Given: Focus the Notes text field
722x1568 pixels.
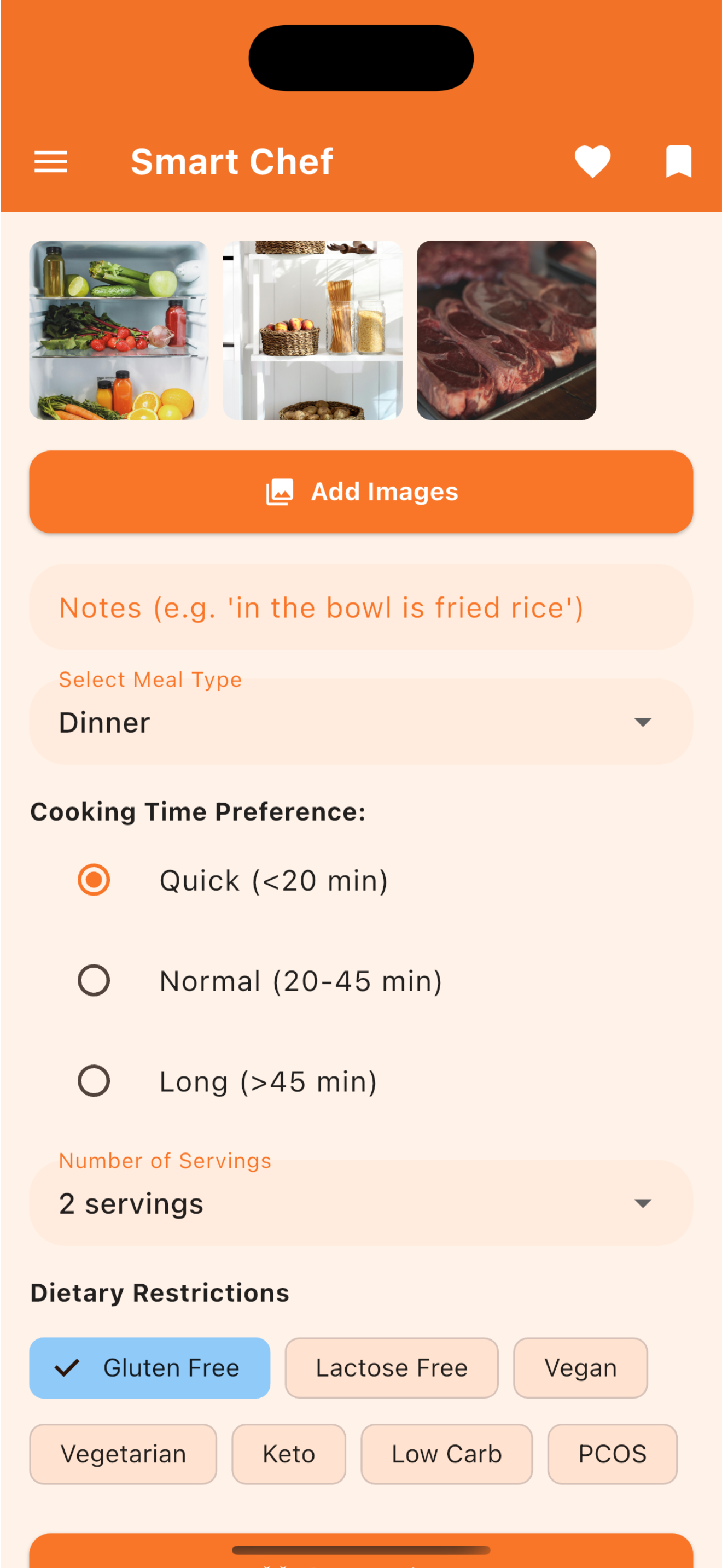Looking at the screenshot, I should (361, 607).
